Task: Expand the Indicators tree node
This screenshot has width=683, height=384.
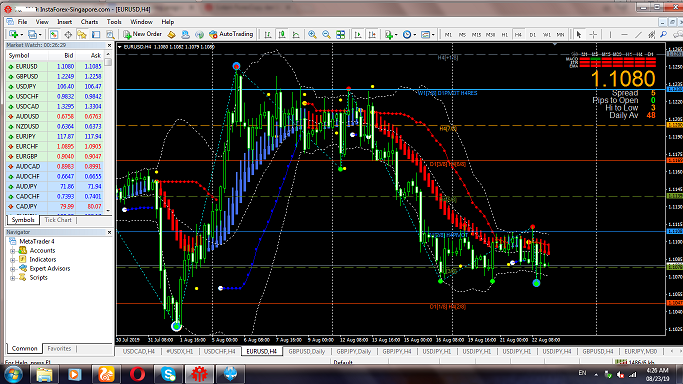Action: pyautogui.click(x=13, y=260)
